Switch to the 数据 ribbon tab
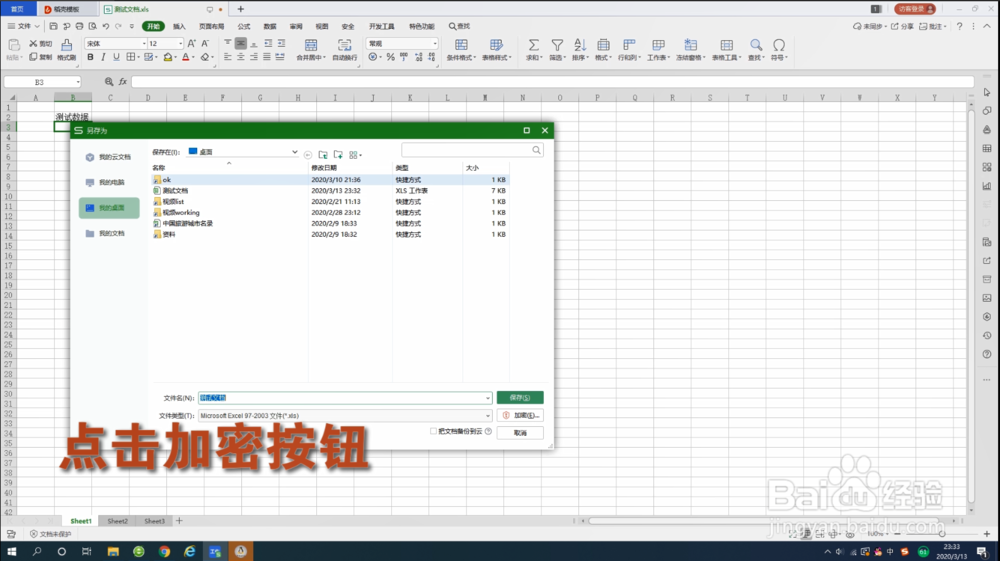This screenshot has height=561, width=1000. click(270, 26)
